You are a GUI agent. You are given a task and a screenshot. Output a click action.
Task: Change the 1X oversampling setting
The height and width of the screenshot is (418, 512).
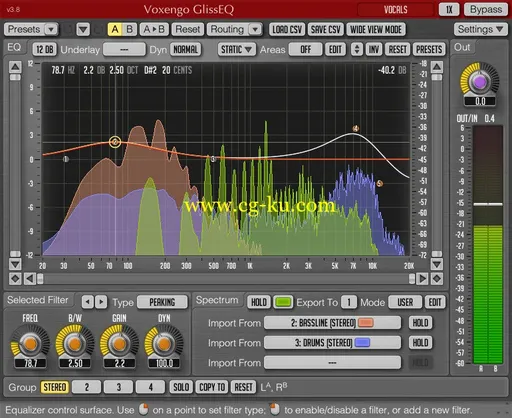tap(449, 9)
